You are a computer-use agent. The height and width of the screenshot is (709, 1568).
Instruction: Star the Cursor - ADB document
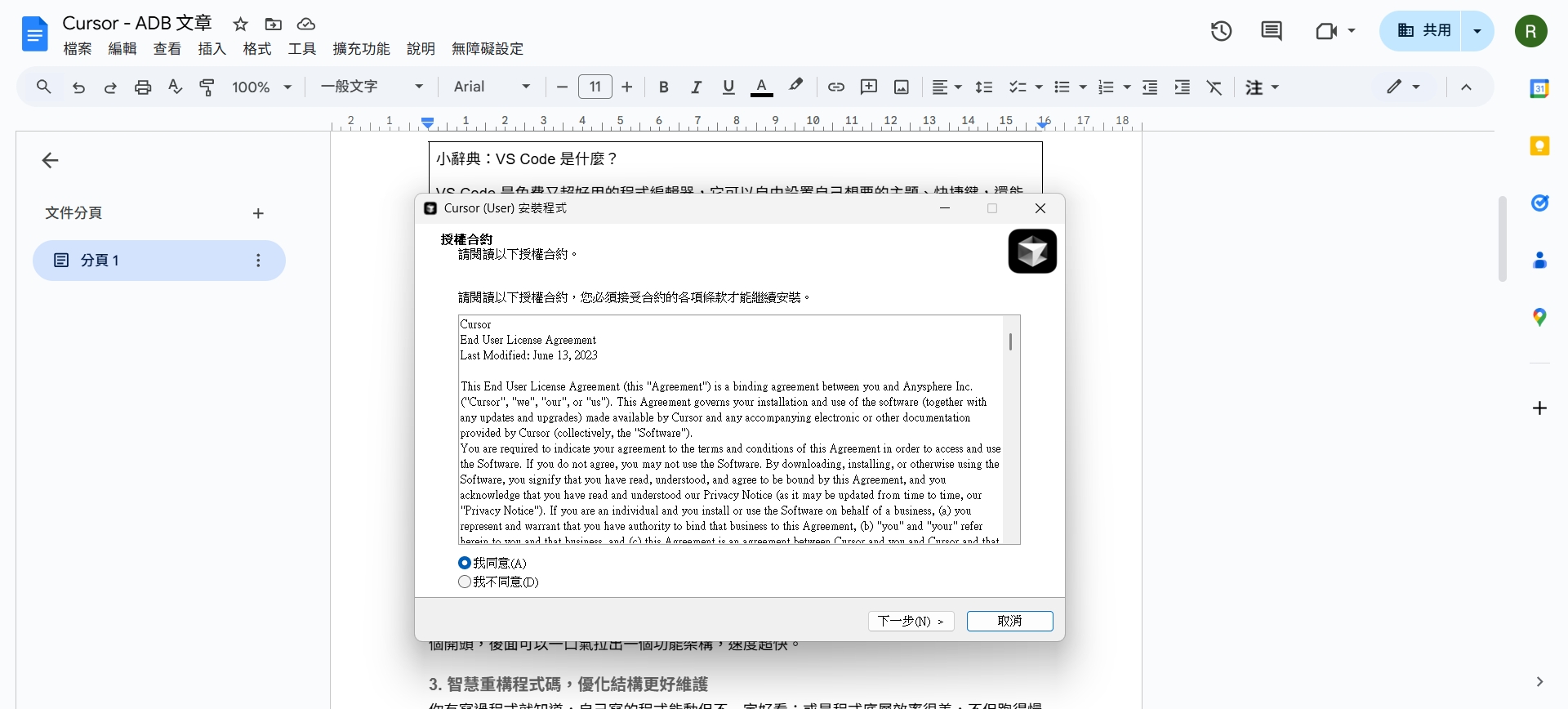click(240, 25)
